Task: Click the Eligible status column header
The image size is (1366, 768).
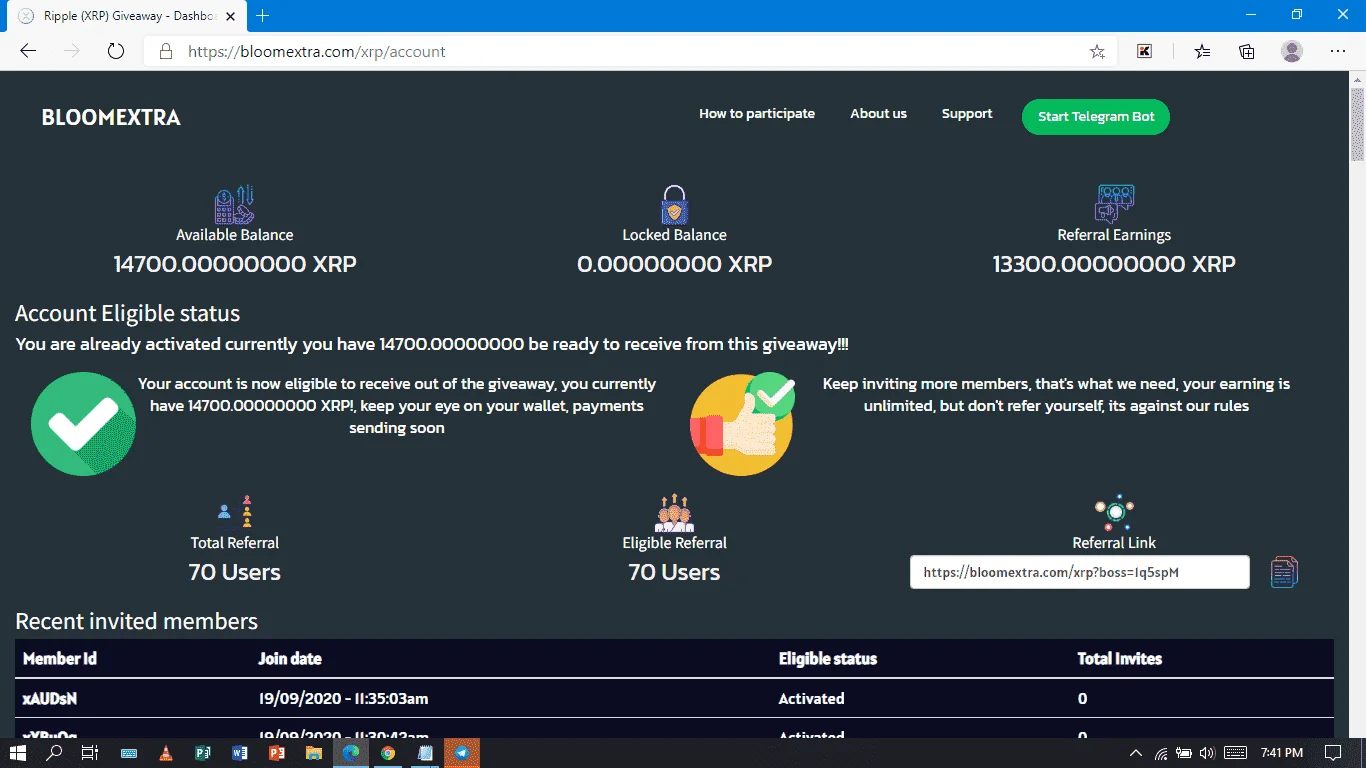Action: [828, 659]
